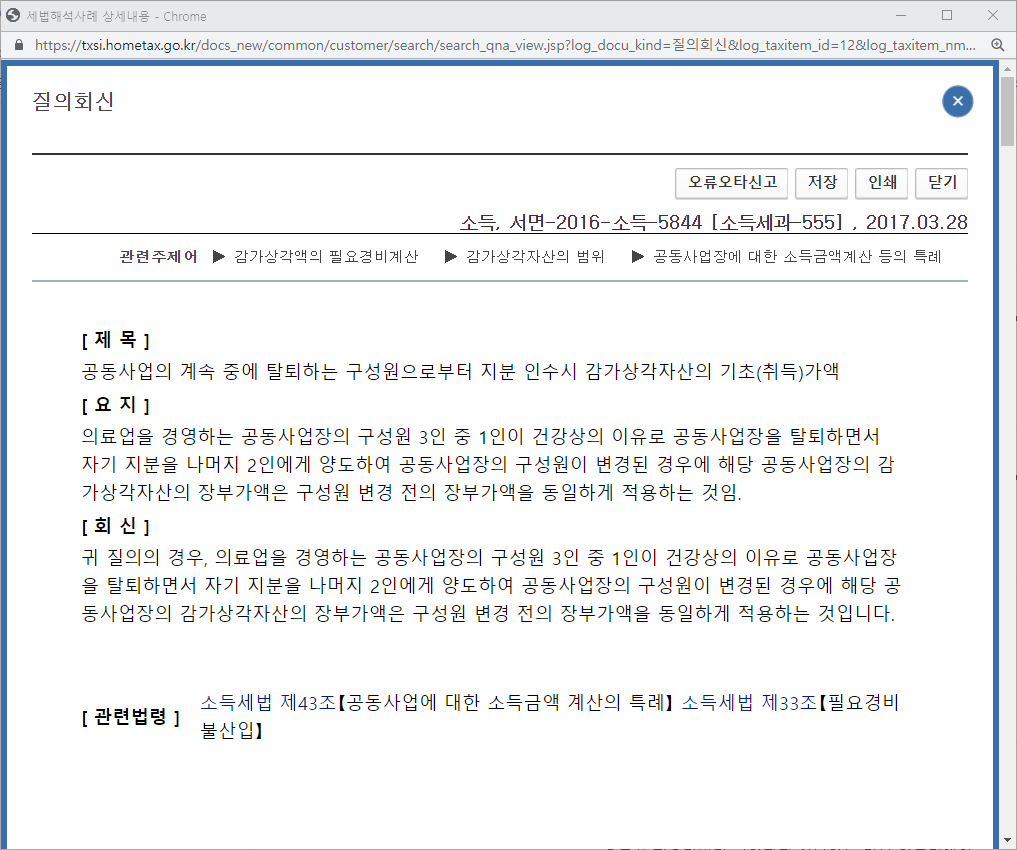Screen dimensions: 1017x850
Task: Click the document number 서면-2016-소득-5844 text
Action: click(x=606, y=222)
